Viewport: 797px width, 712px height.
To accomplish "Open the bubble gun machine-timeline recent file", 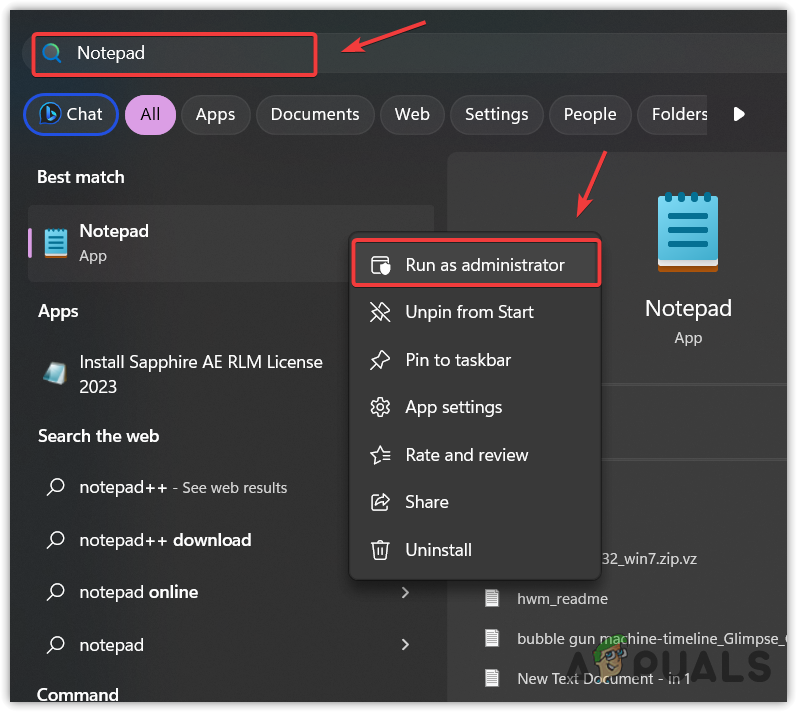I will point(652,639).
